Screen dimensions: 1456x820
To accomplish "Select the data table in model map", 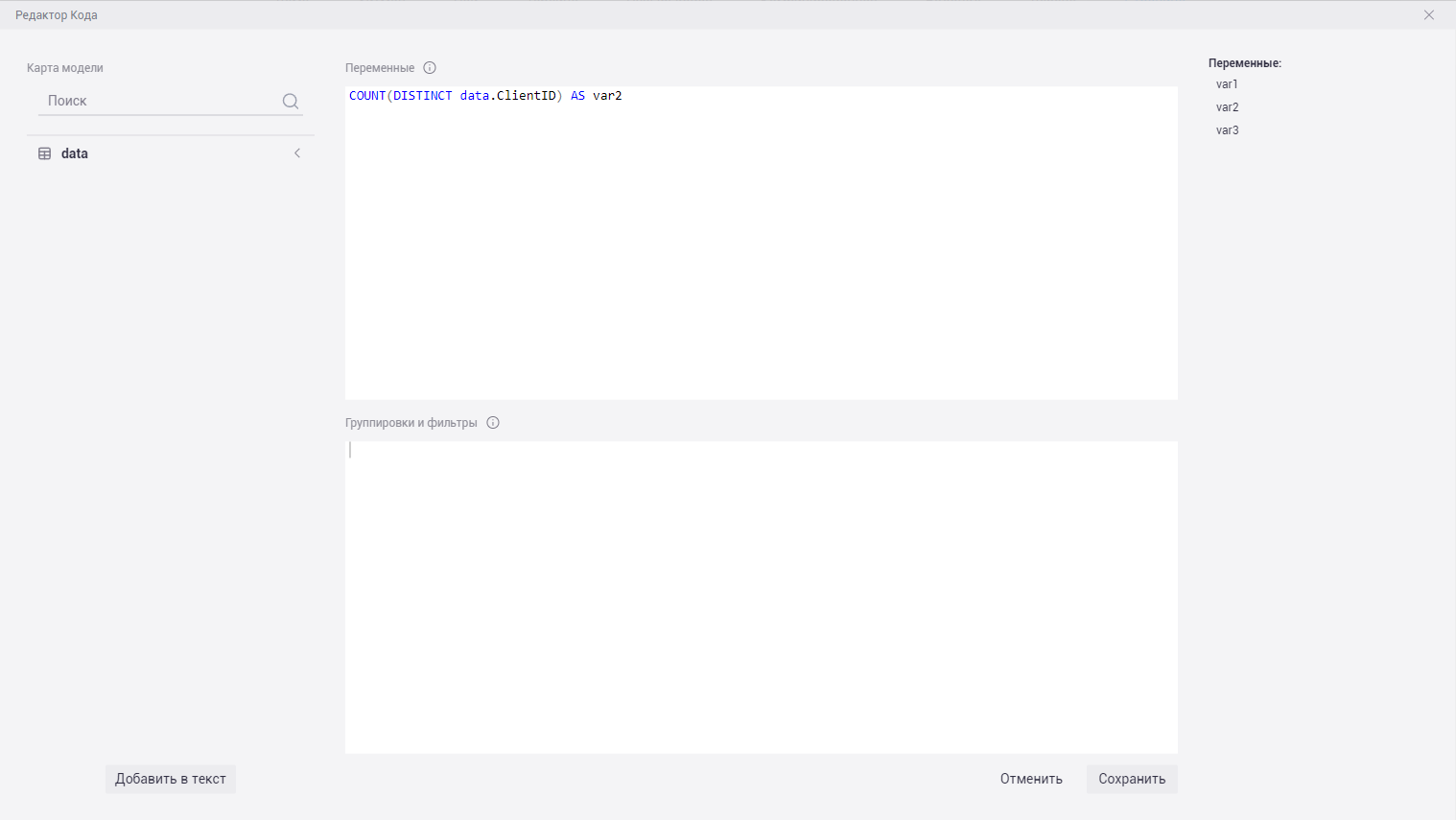I will (x=75, y=153).
